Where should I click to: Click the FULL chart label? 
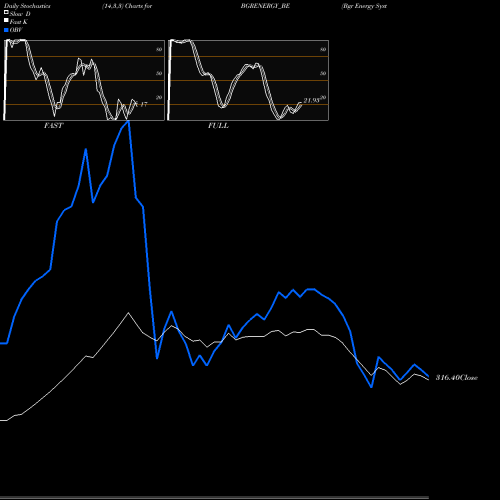point(218,126)
